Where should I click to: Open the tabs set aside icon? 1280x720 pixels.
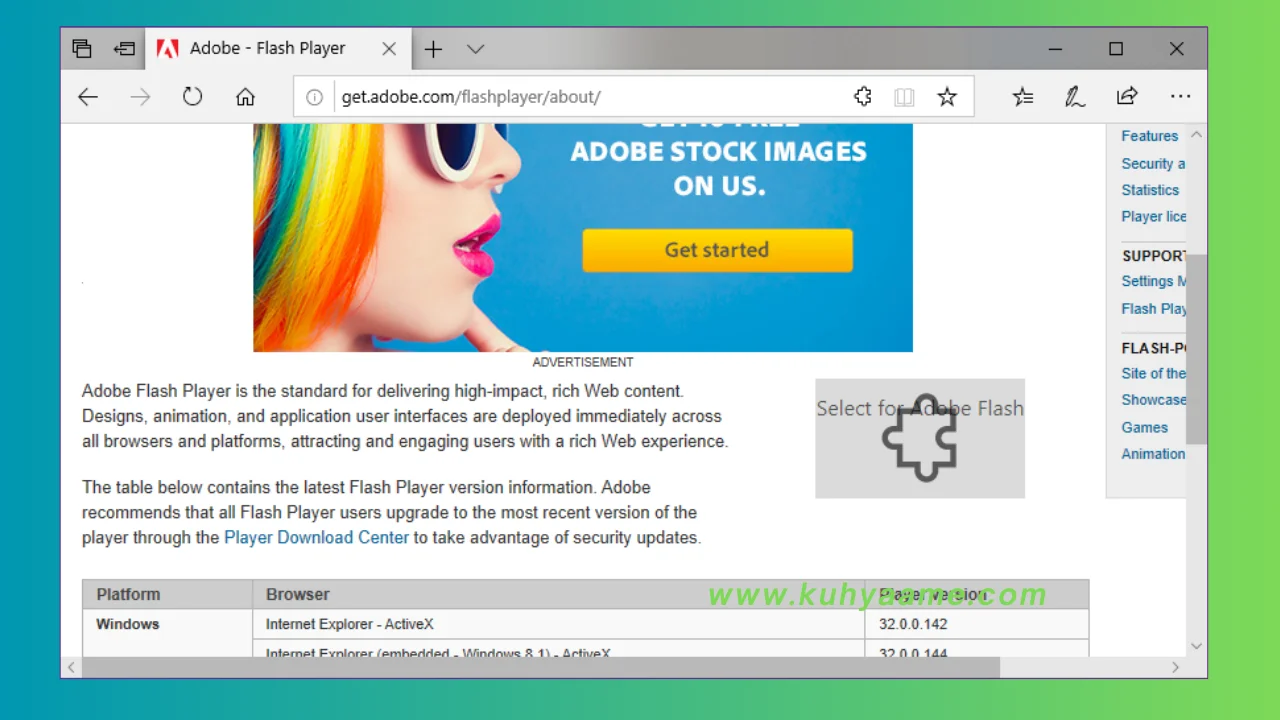(x=83, y=49)
